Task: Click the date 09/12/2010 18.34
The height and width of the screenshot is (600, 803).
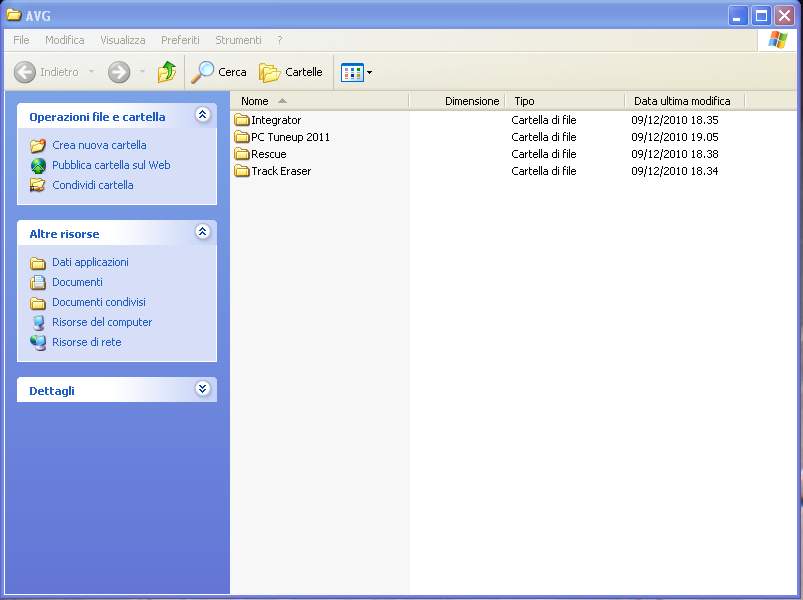Action: tap(675, 171)
